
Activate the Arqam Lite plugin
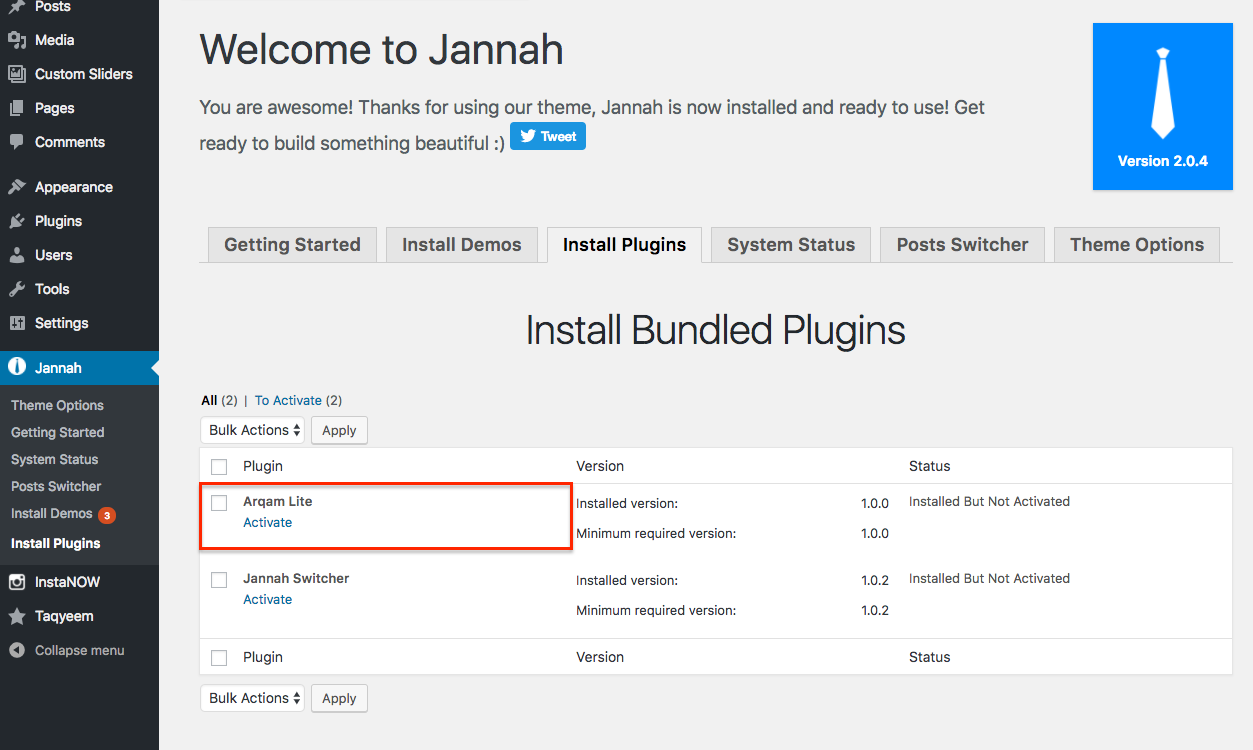pos(268,523)
